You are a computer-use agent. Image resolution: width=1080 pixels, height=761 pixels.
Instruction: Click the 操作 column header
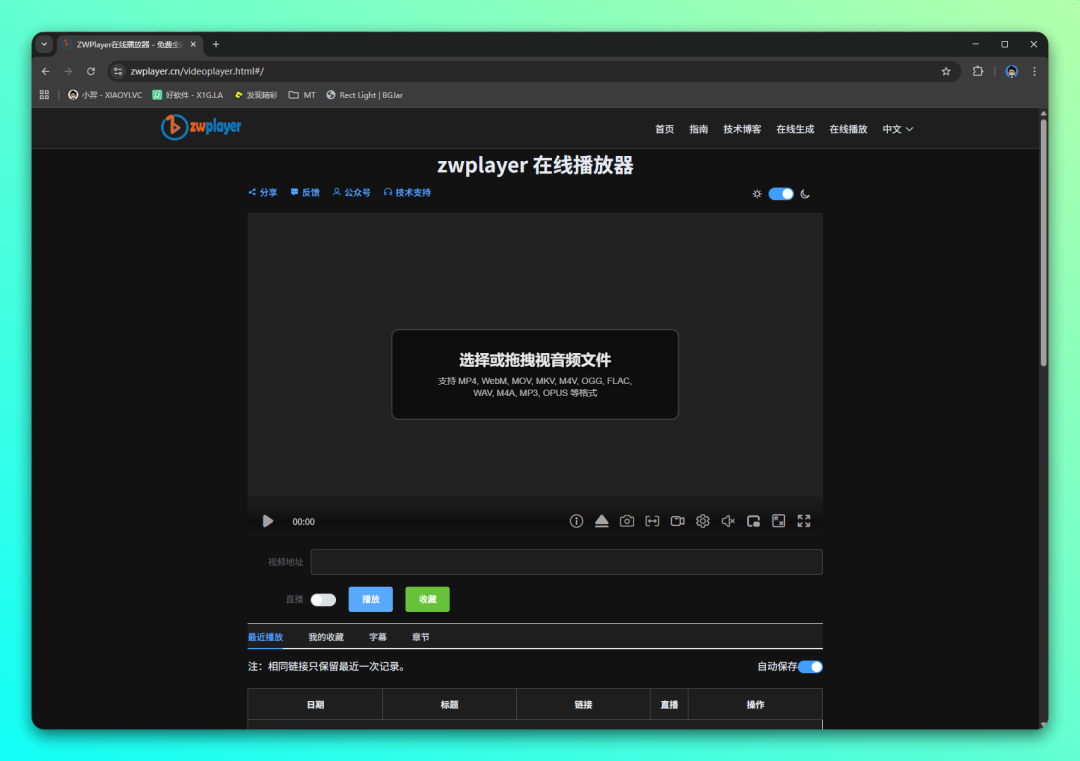pyautogui.click(x=755, y=705)
